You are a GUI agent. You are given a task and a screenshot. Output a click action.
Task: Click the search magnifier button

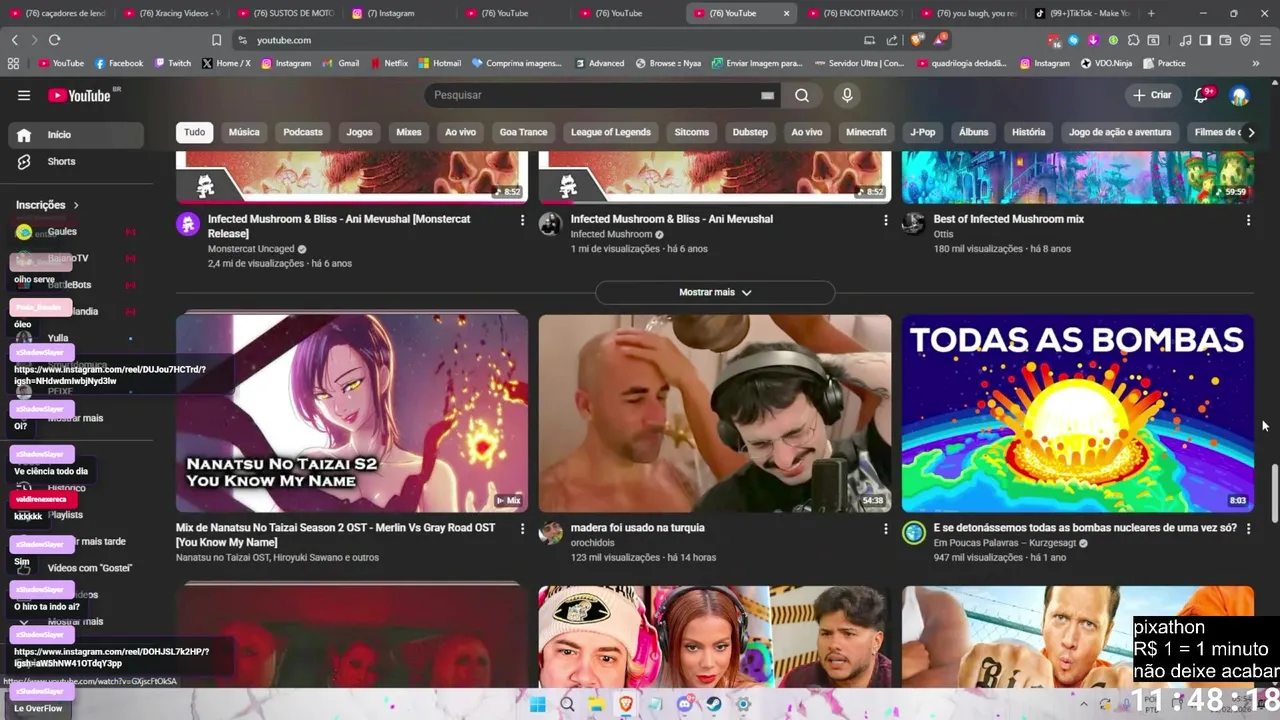tap(802, 95)
